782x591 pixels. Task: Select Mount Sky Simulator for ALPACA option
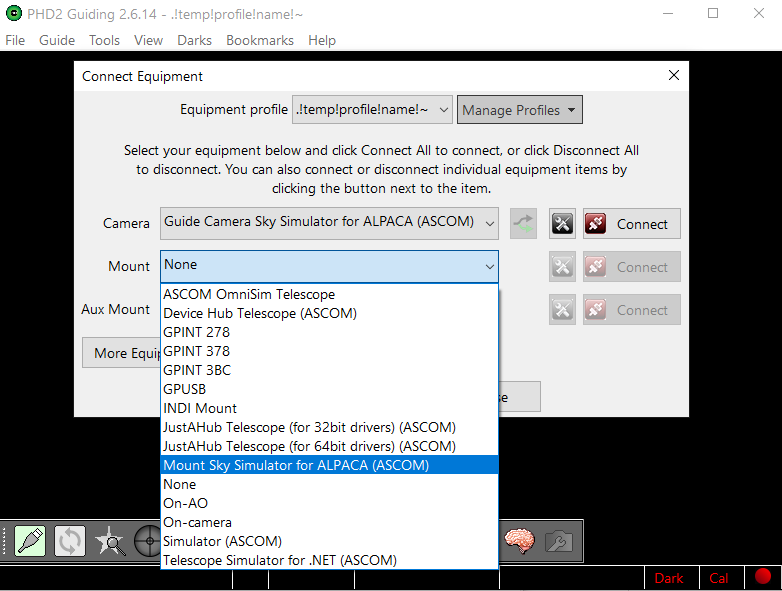pos(296,465)
